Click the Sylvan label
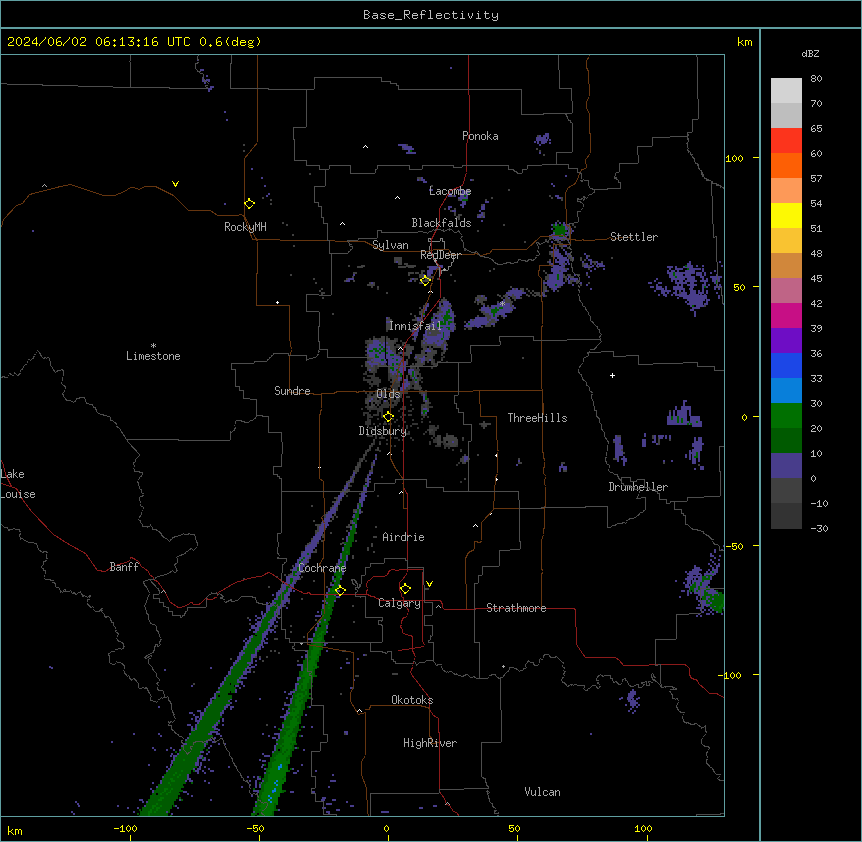The height and width of the screenshot is (842, 862). tap(390, 245)
